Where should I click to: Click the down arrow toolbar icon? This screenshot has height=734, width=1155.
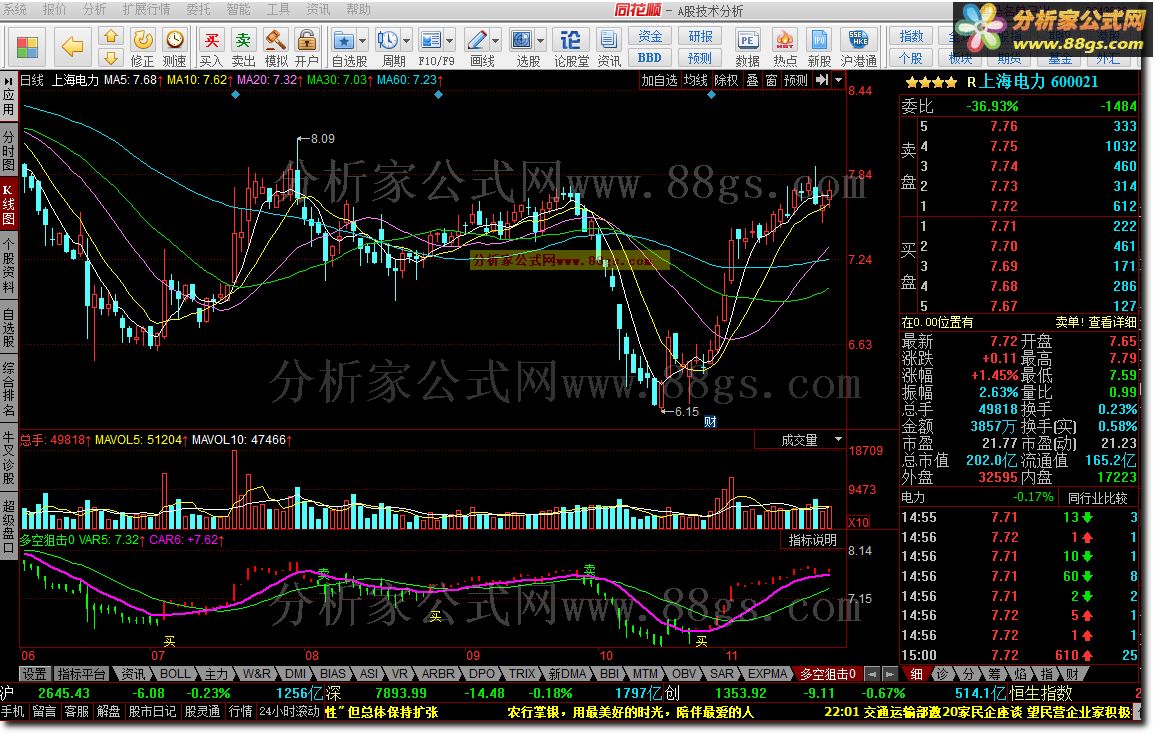point(110,57)
